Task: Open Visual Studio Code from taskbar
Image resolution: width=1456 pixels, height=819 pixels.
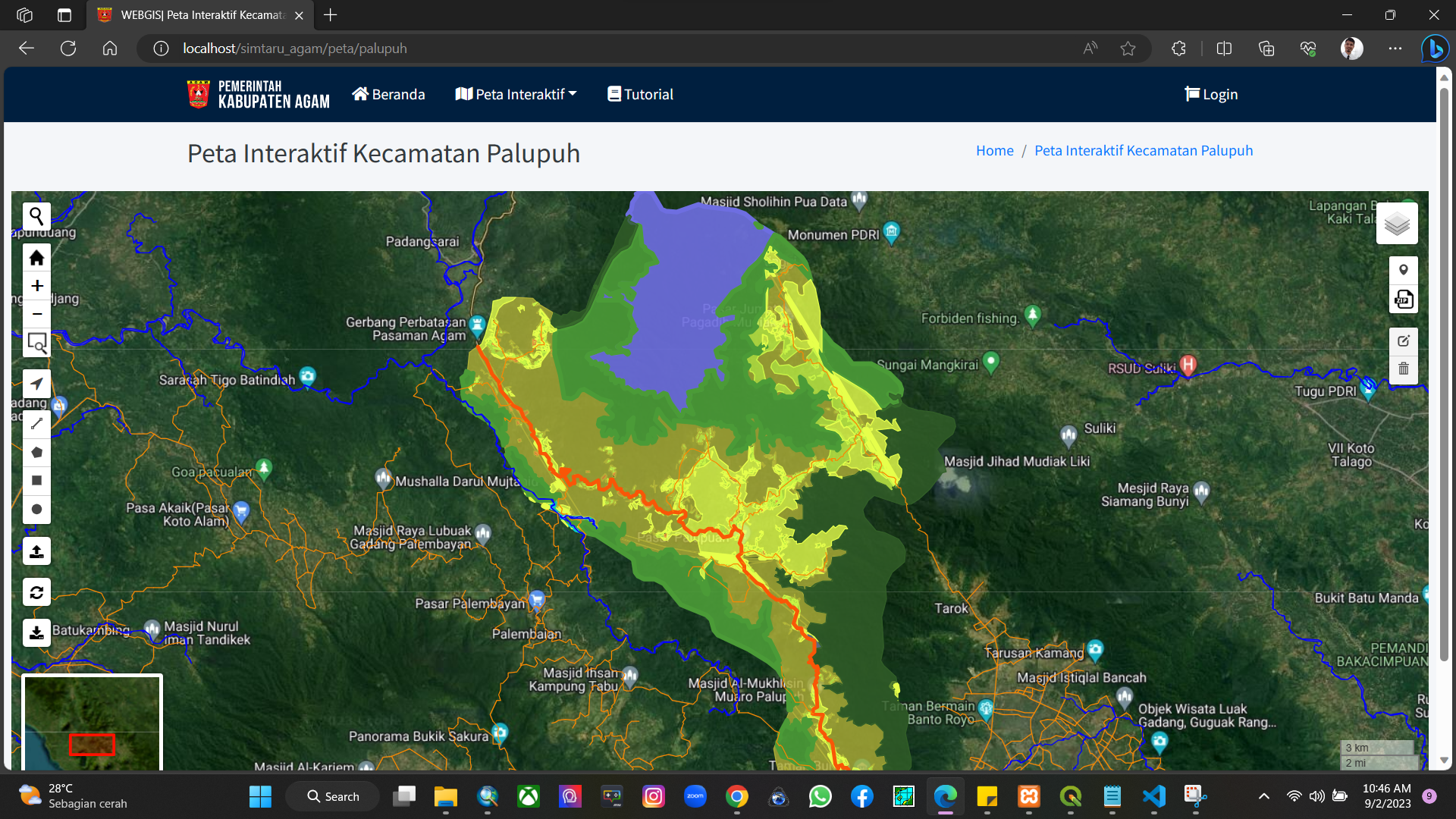Action: 1153,796
